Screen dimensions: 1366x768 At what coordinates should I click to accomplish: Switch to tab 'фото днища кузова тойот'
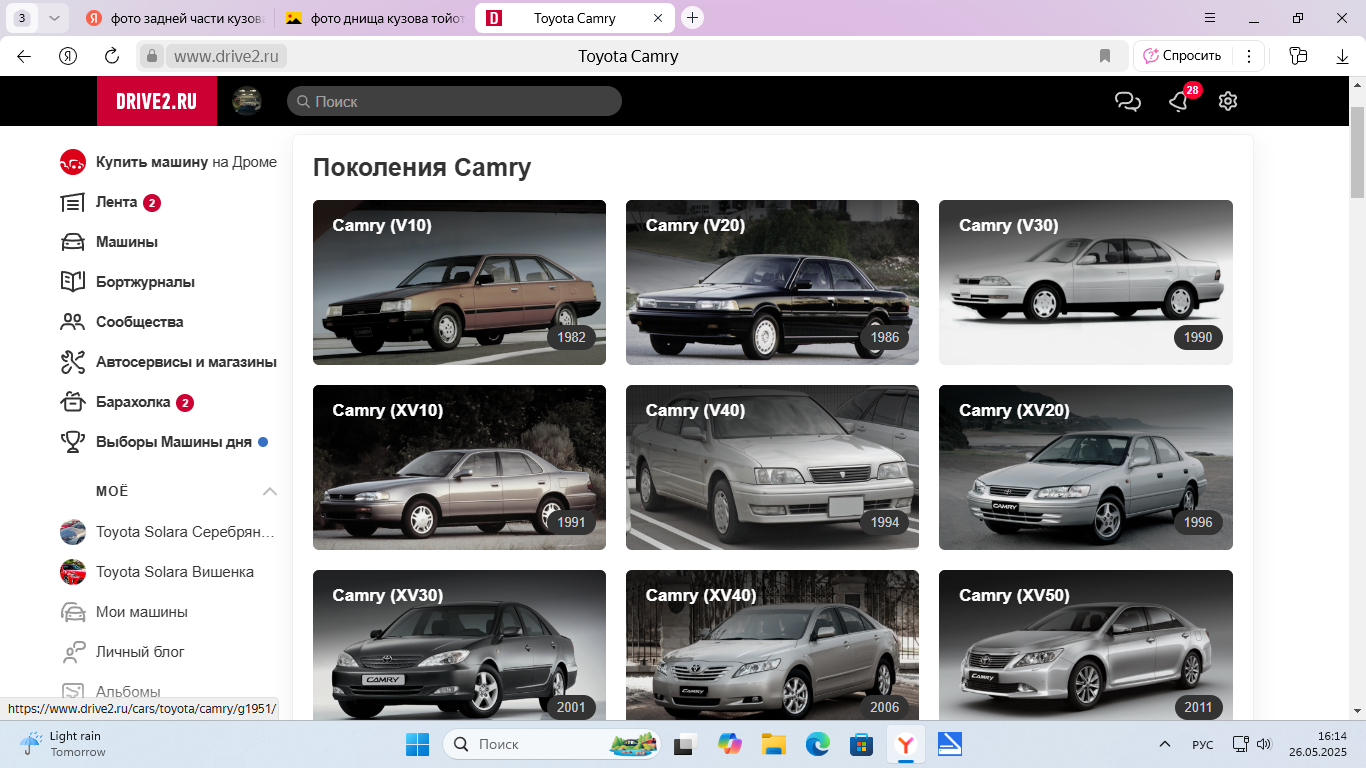374,18
